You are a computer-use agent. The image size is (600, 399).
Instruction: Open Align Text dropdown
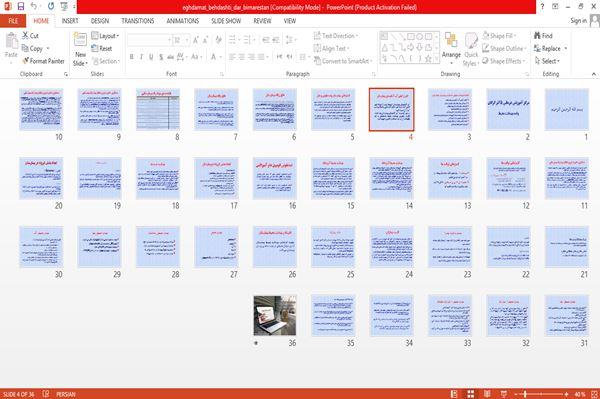[x=331, y=49]
